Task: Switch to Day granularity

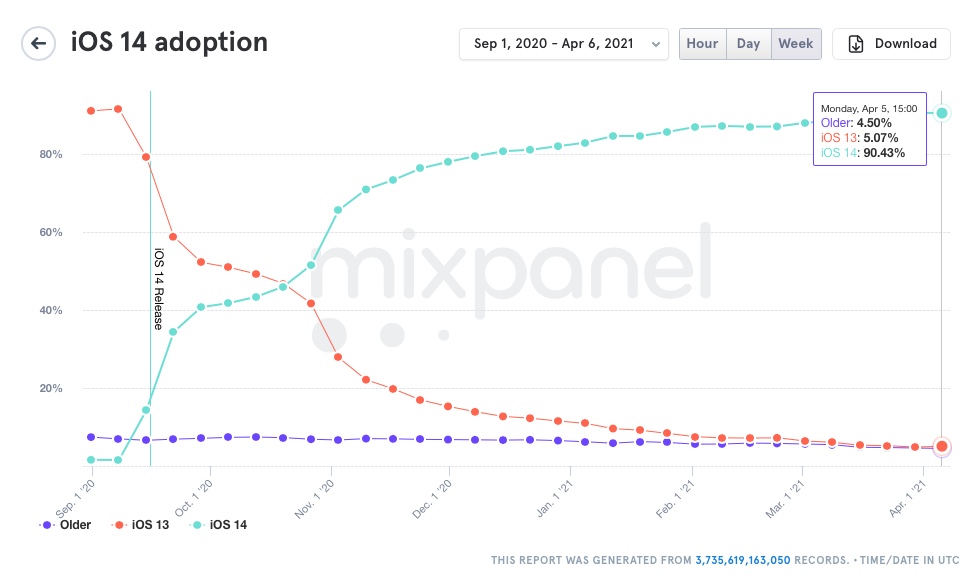Action: [748, 44]
